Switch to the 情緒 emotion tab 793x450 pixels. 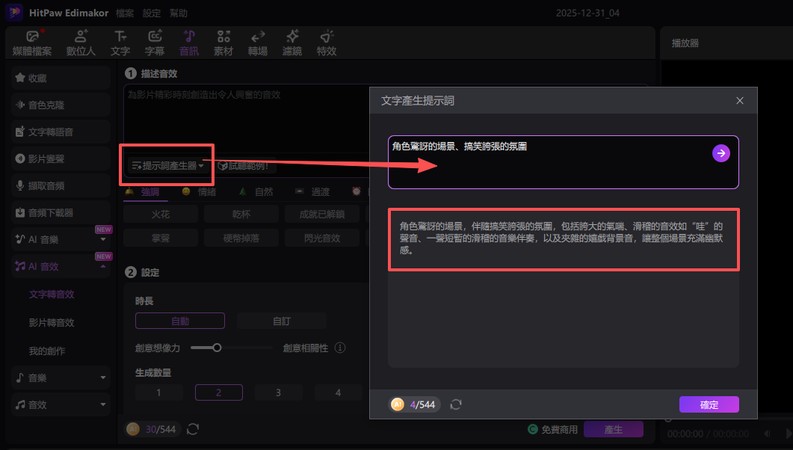tap(199, 192)
